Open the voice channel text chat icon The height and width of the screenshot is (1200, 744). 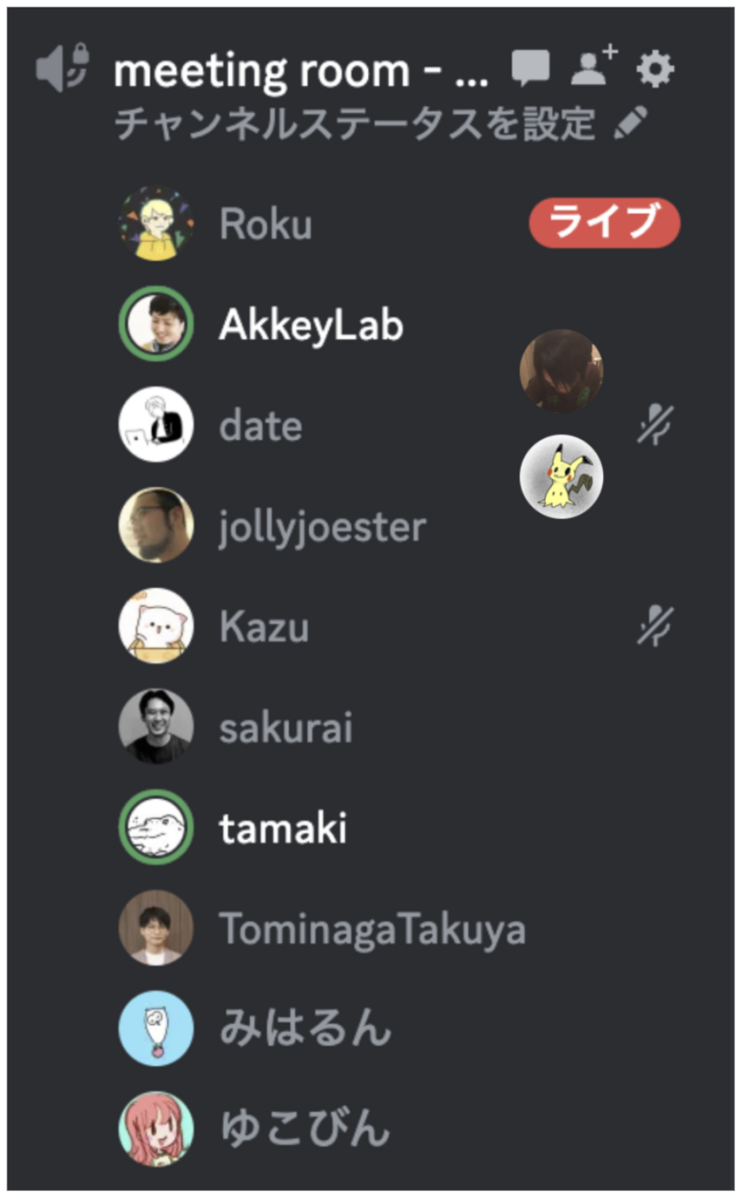tap(530, 70)
